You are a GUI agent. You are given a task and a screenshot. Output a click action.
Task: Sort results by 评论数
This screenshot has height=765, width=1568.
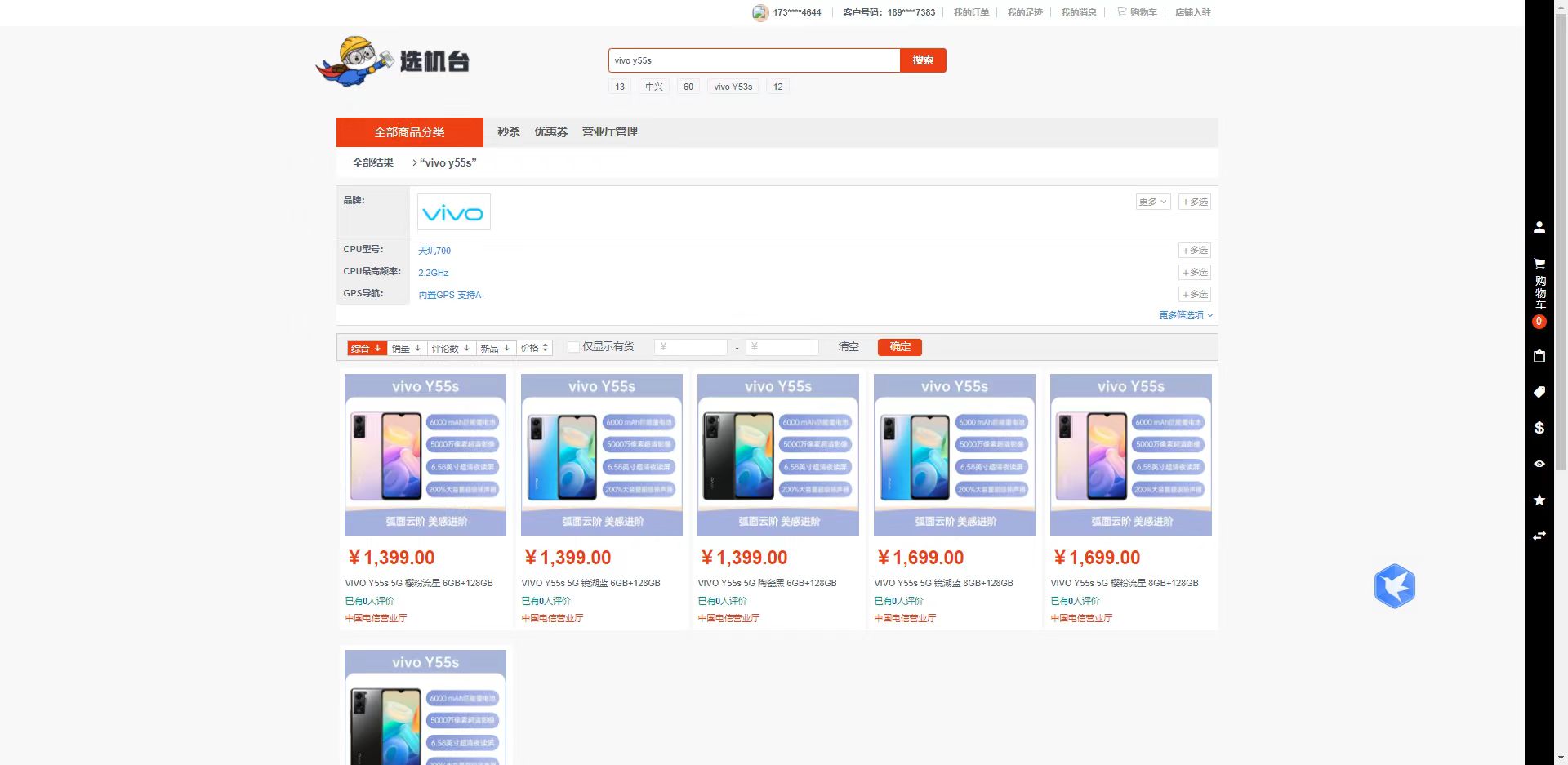(x=451, y=348)
